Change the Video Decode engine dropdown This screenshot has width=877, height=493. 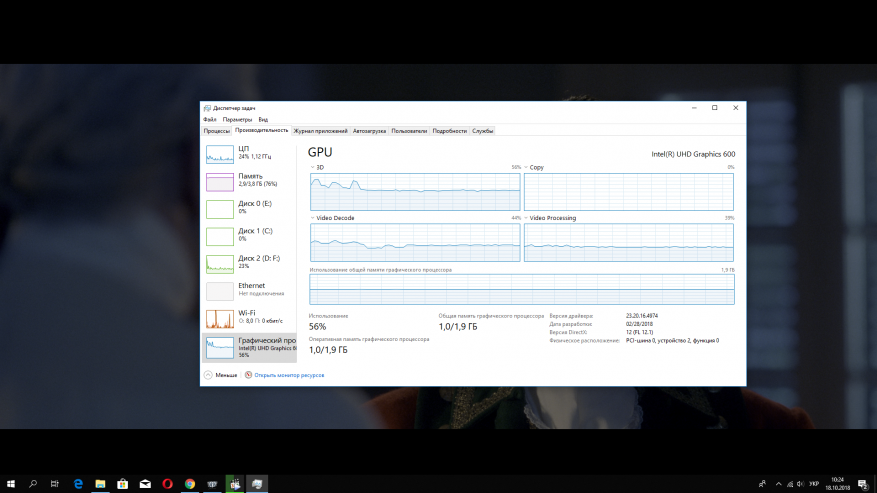pos(332,218)
